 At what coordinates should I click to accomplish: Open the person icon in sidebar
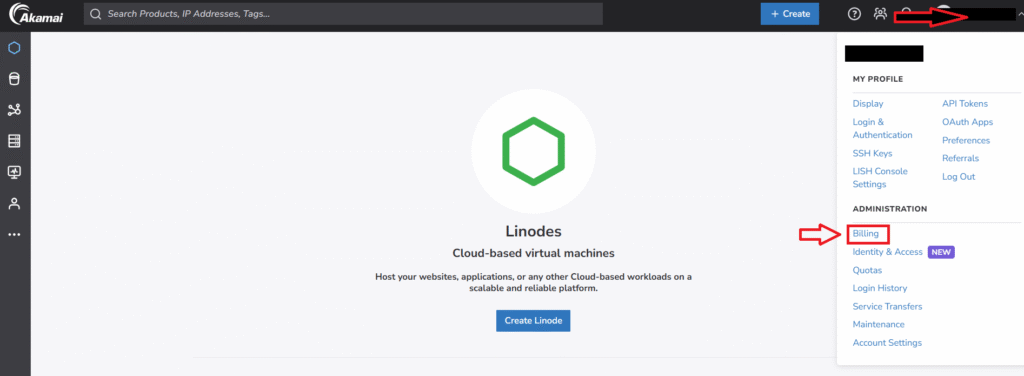pos(14,204)
